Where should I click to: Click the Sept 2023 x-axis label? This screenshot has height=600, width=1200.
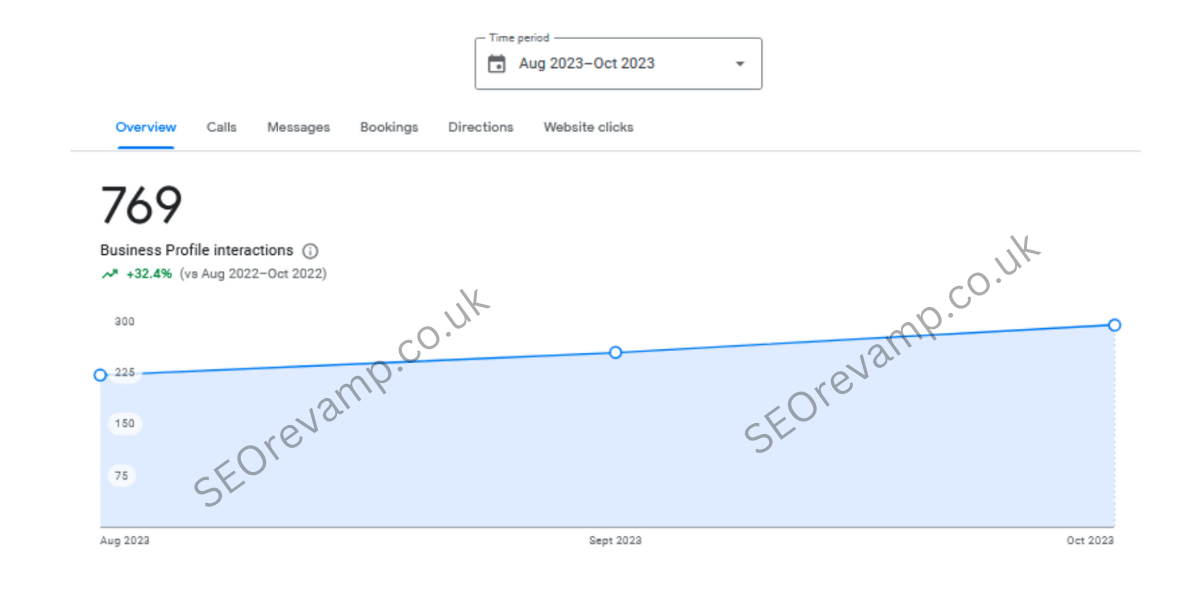point(615,541)
